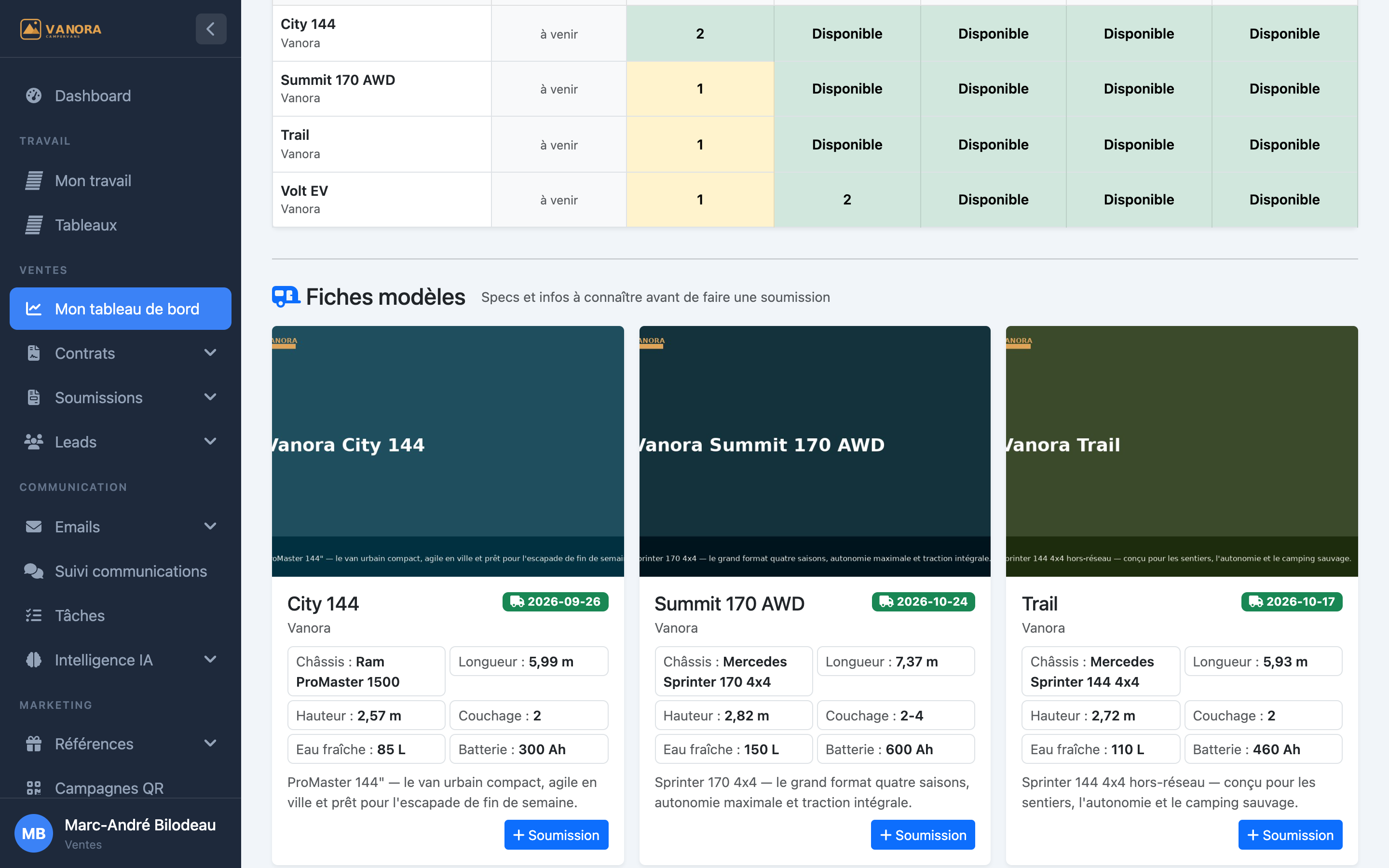Click the 'à venir' cell in Volt EV row

559,200
